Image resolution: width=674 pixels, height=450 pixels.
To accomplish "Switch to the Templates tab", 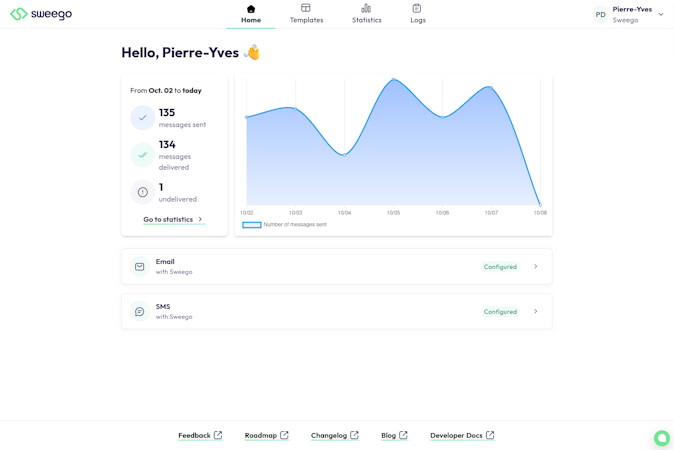I will [306, 14].
